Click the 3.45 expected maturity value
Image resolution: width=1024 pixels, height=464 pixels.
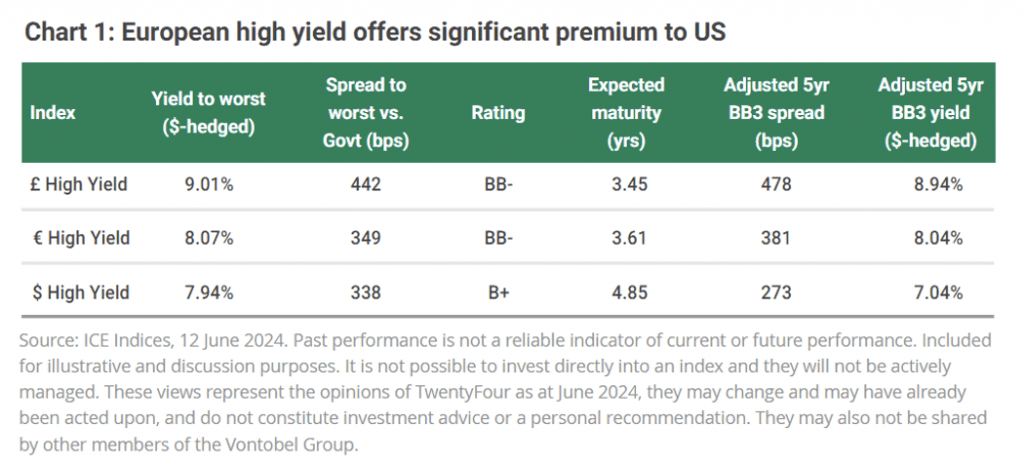pos(626,184)
